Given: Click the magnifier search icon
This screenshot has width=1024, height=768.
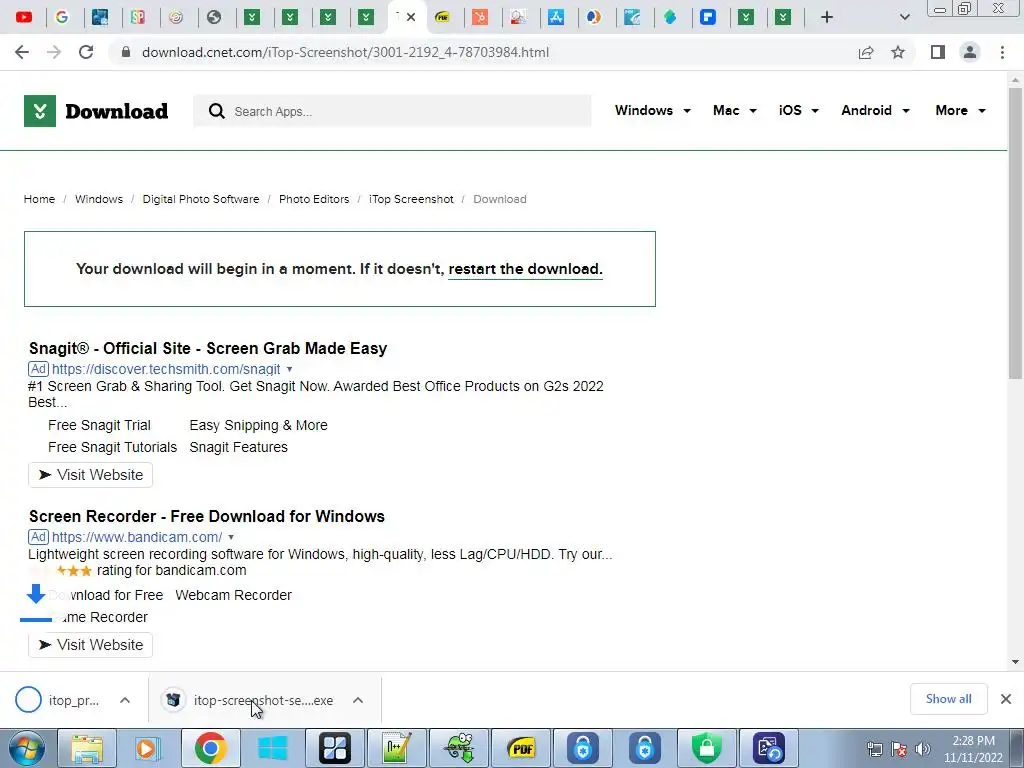Looking at the screenshot, I should coord(216,111).
